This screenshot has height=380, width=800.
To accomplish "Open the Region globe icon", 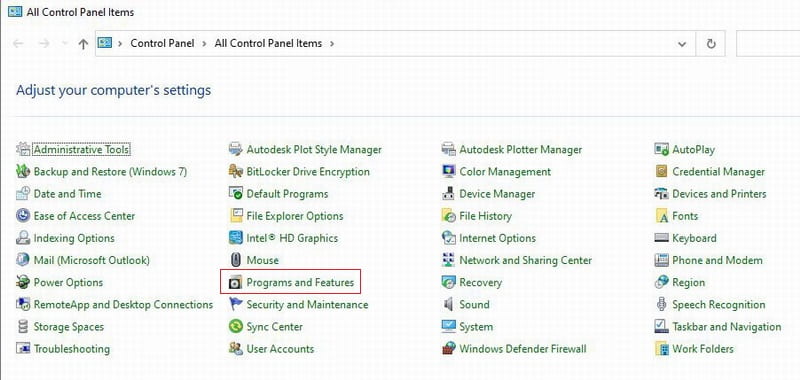I will (x=661, y=282).
